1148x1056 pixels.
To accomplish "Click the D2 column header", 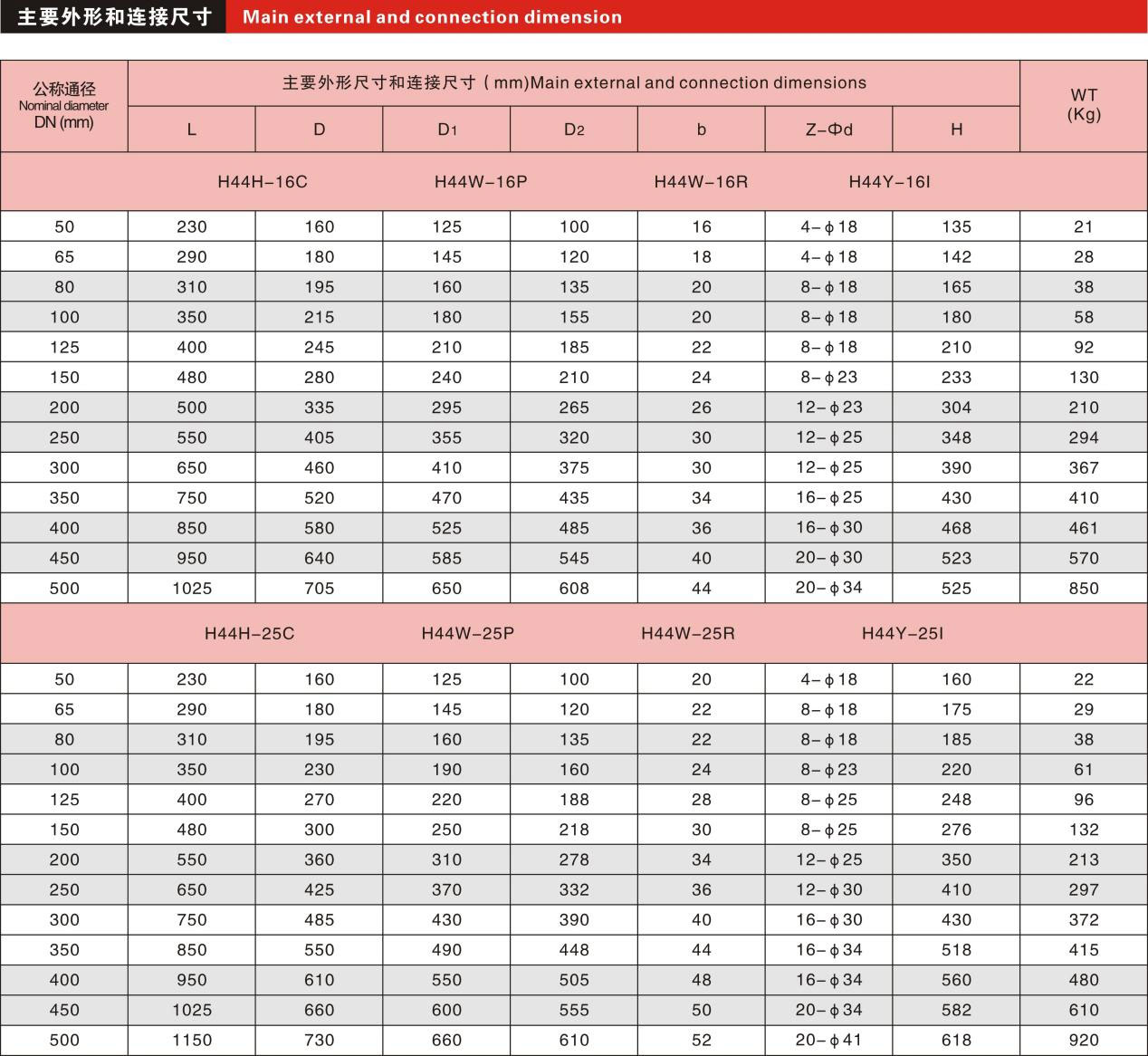I will pyautogui.click(x=574, y=130).
